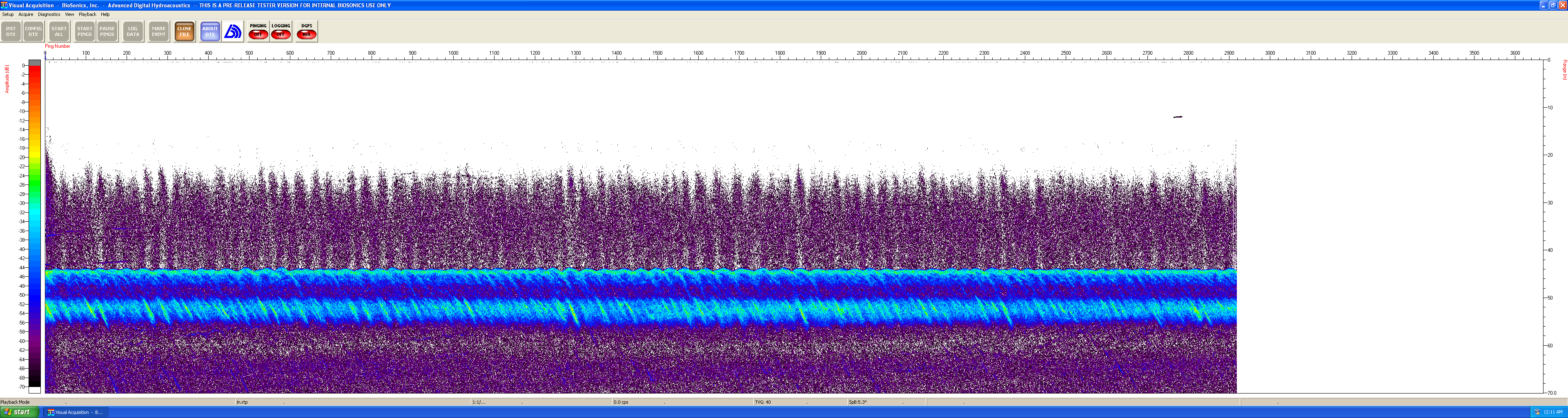Click the 3000 mark on ping ruler
The image size is (1568, 418).
point(1270,53)
